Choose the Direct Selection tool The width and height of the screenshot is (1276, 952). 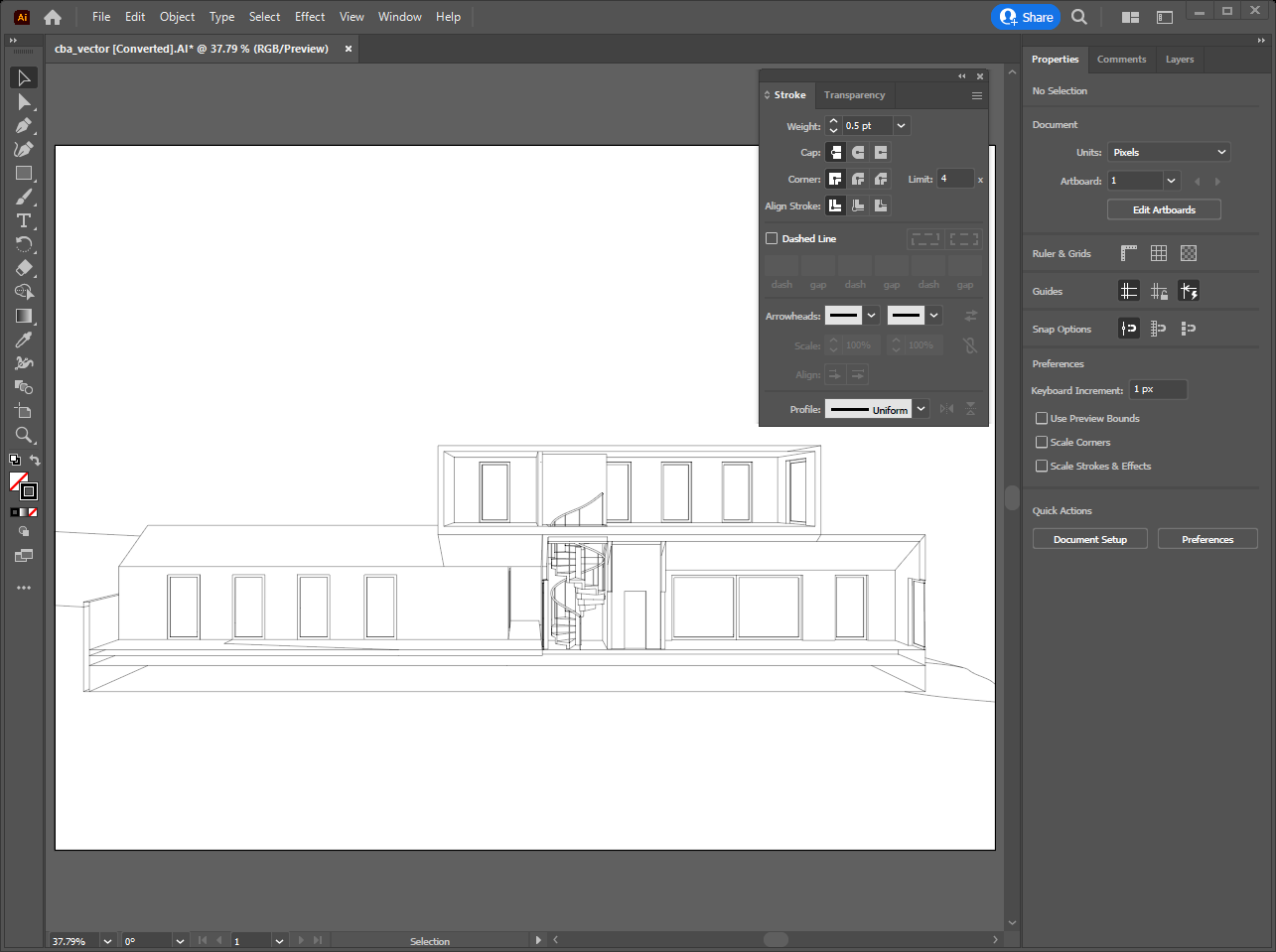[x=24, y=101]
